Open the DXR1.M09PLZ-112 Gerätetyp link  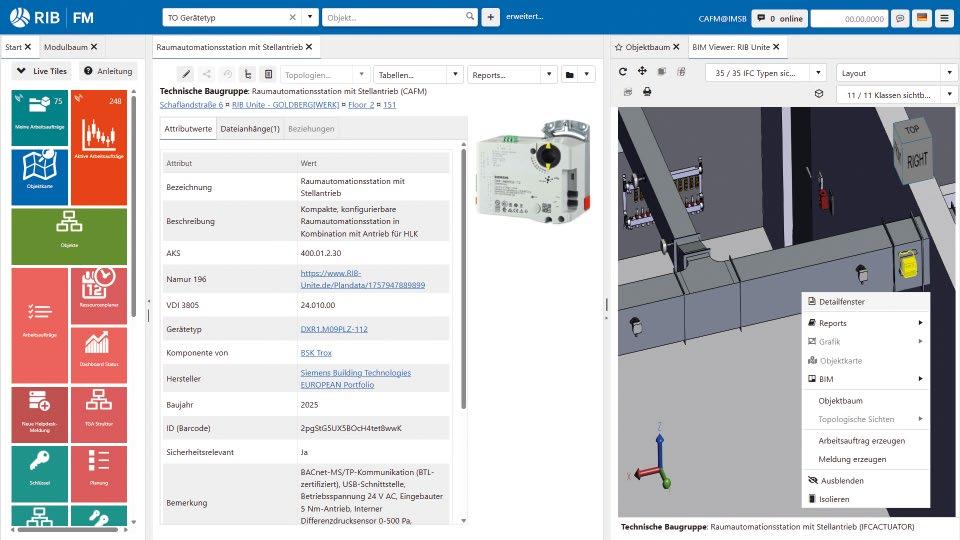(x=334, y=329)
